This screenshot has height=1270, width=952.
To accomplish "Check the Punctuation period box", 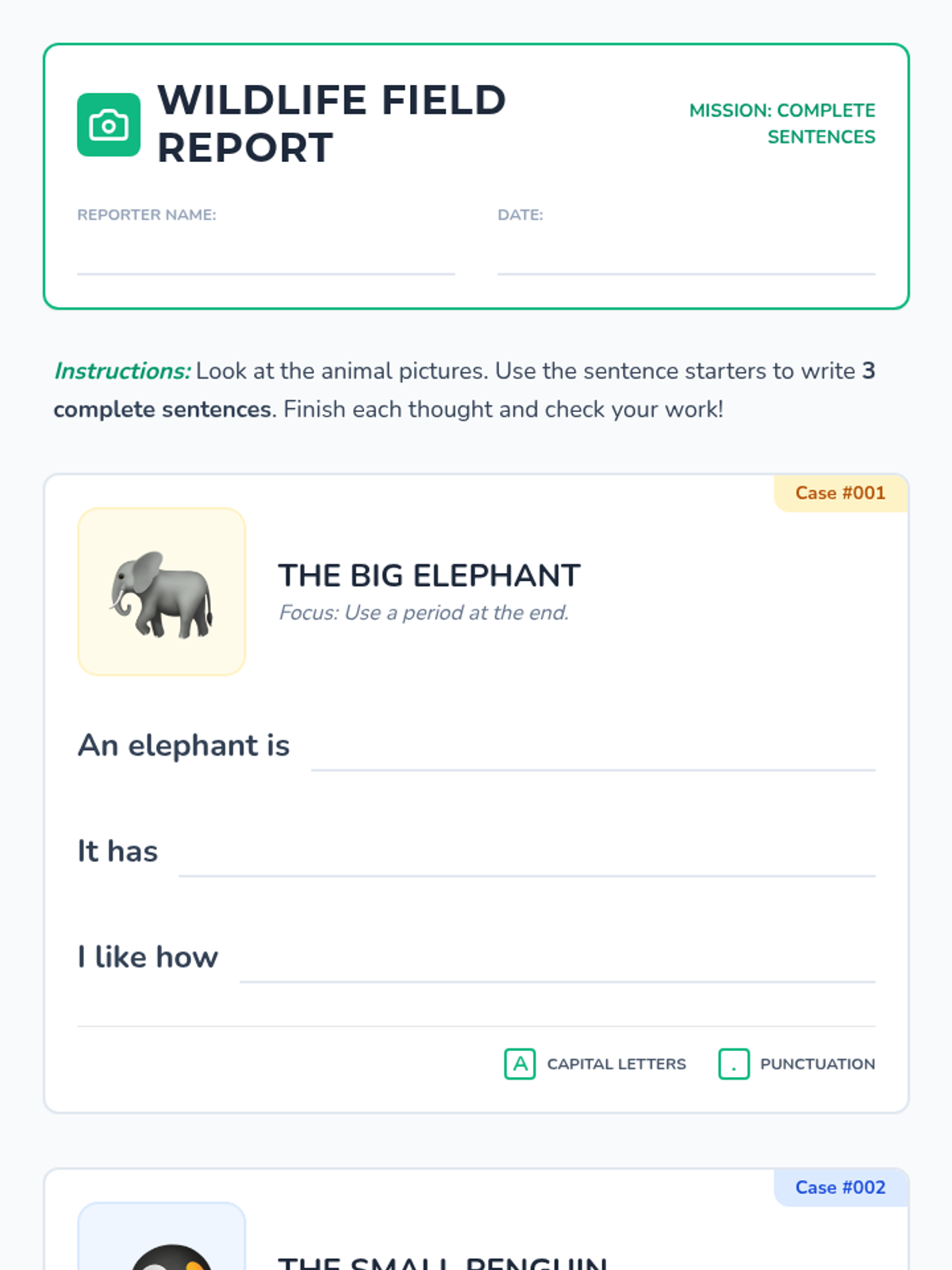I will 734,1064.
